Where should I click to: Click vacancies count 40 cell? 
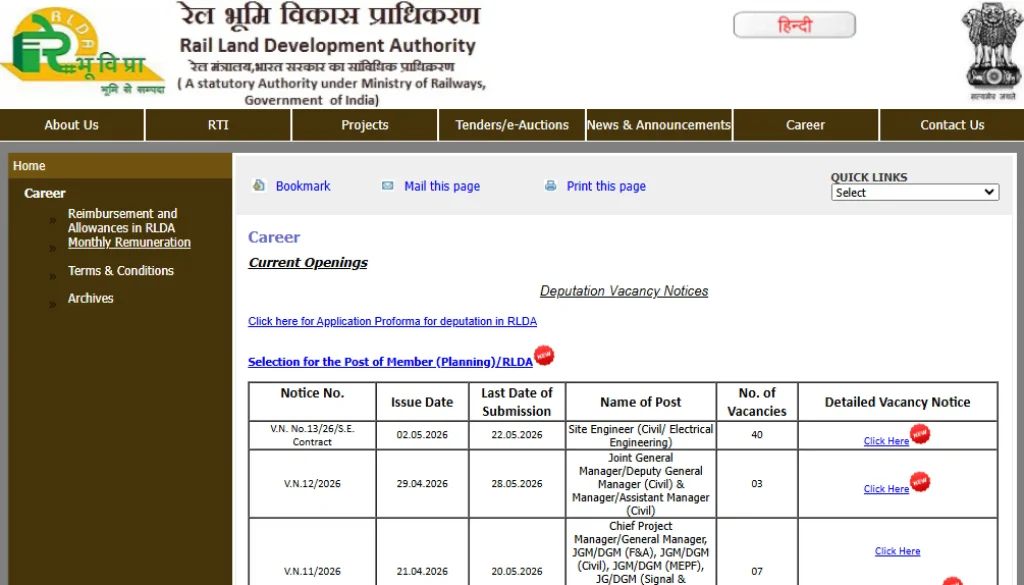[757, 435]
